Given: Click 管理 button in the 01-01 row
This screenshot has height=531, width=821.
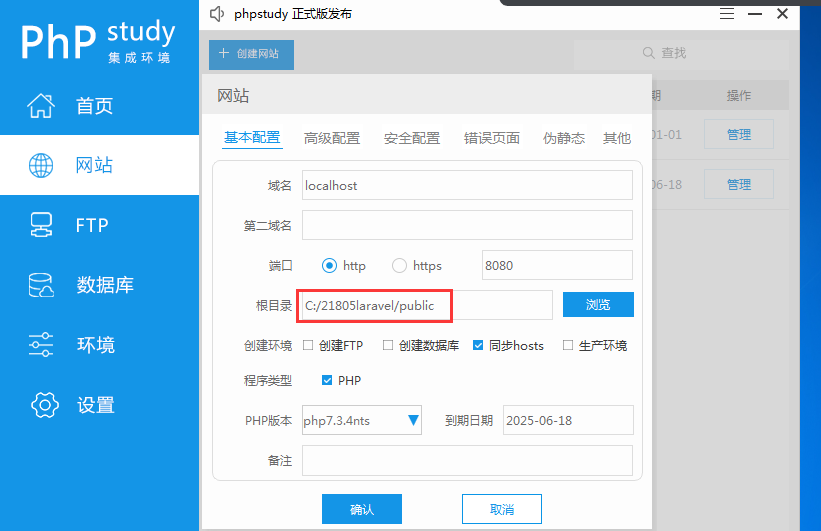Looking at the screenshot, I should point(739,135).
